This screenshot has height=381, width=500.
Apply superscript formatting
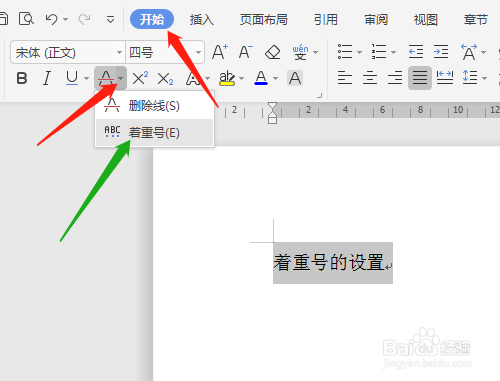[x=140, y=78]
